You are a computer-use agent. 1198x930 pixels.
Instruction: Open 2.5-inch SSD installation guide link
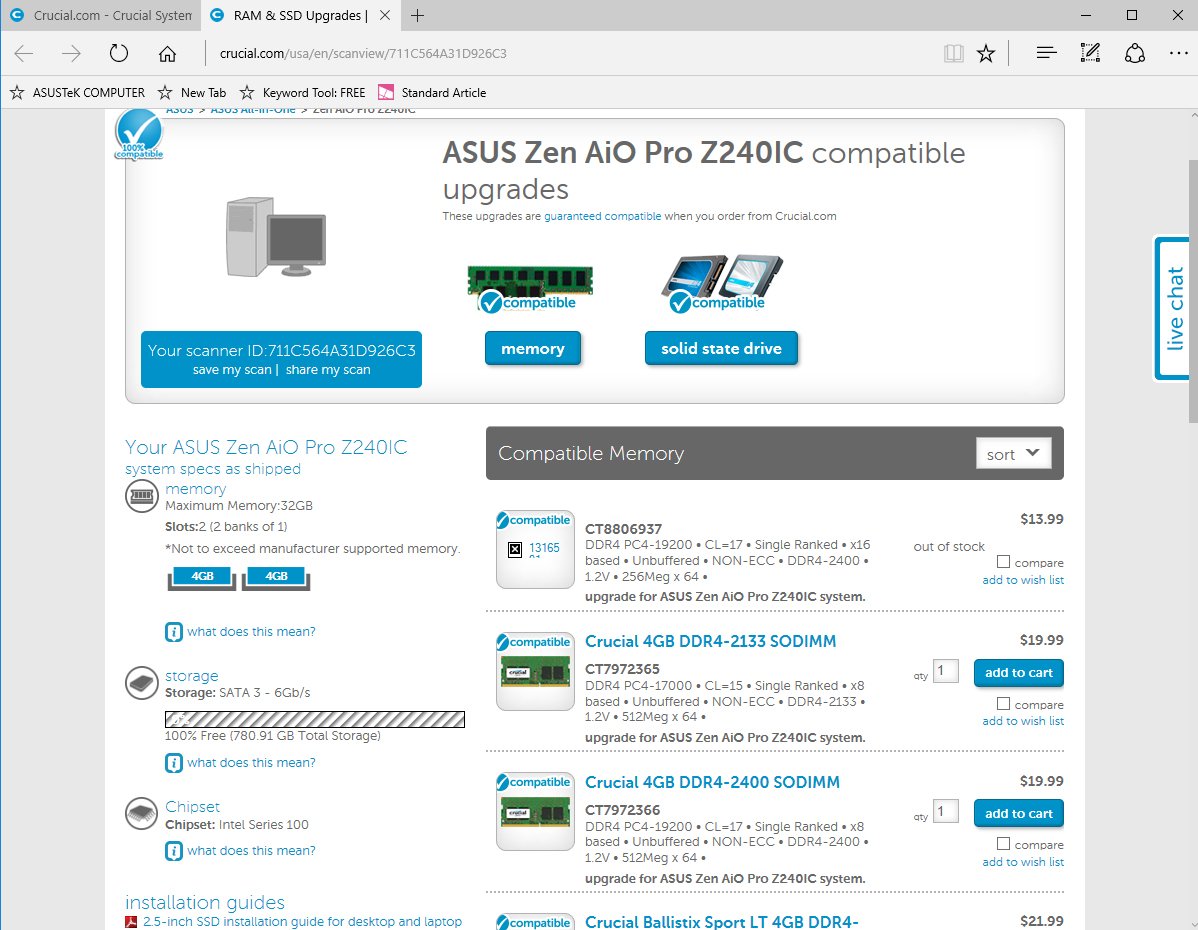303,922
